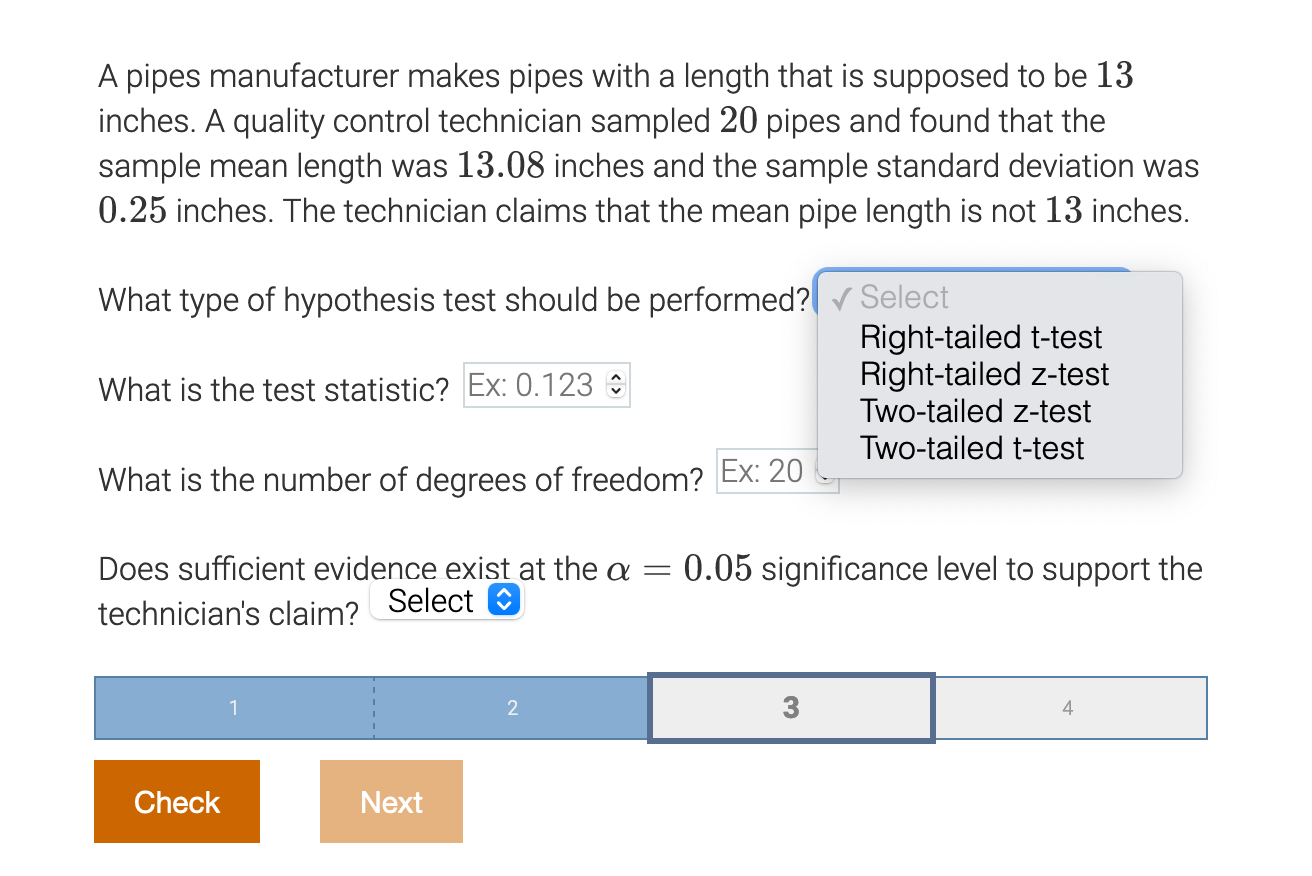Click segment 2 of the progress bar

(512, 708)
